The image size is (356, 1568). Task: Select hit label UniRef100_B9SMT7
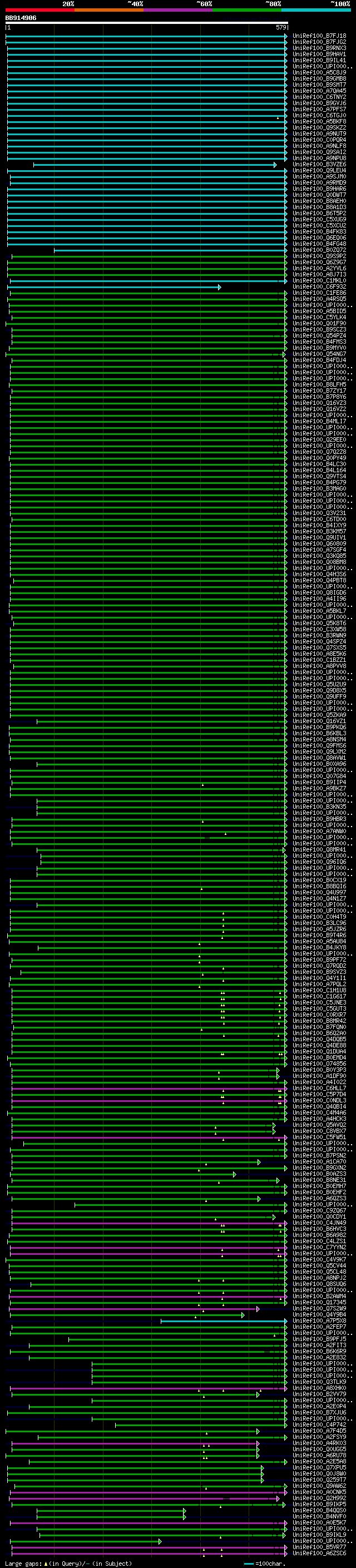tap(319, 85)
